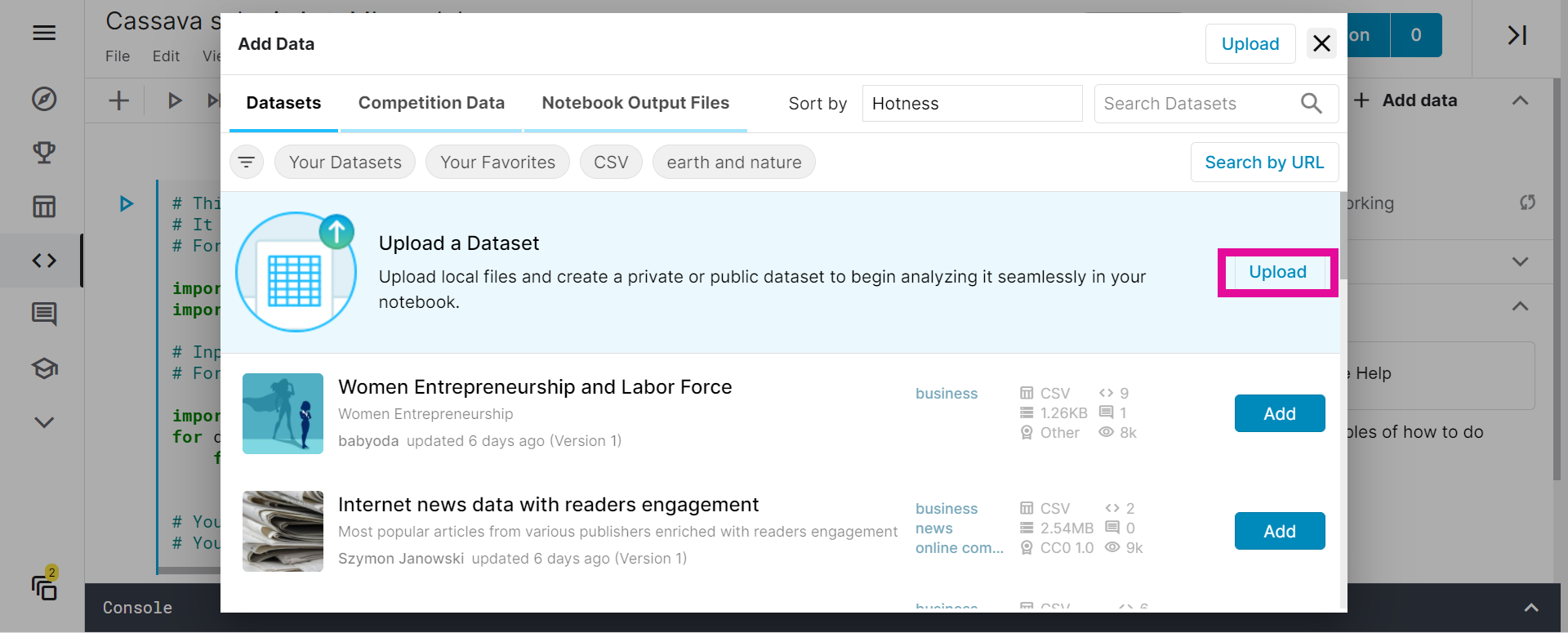The height and width of the screenshot is (633, 1568).
Task: Expand more sidebar items chevron
Action: [x=44, y=422]
